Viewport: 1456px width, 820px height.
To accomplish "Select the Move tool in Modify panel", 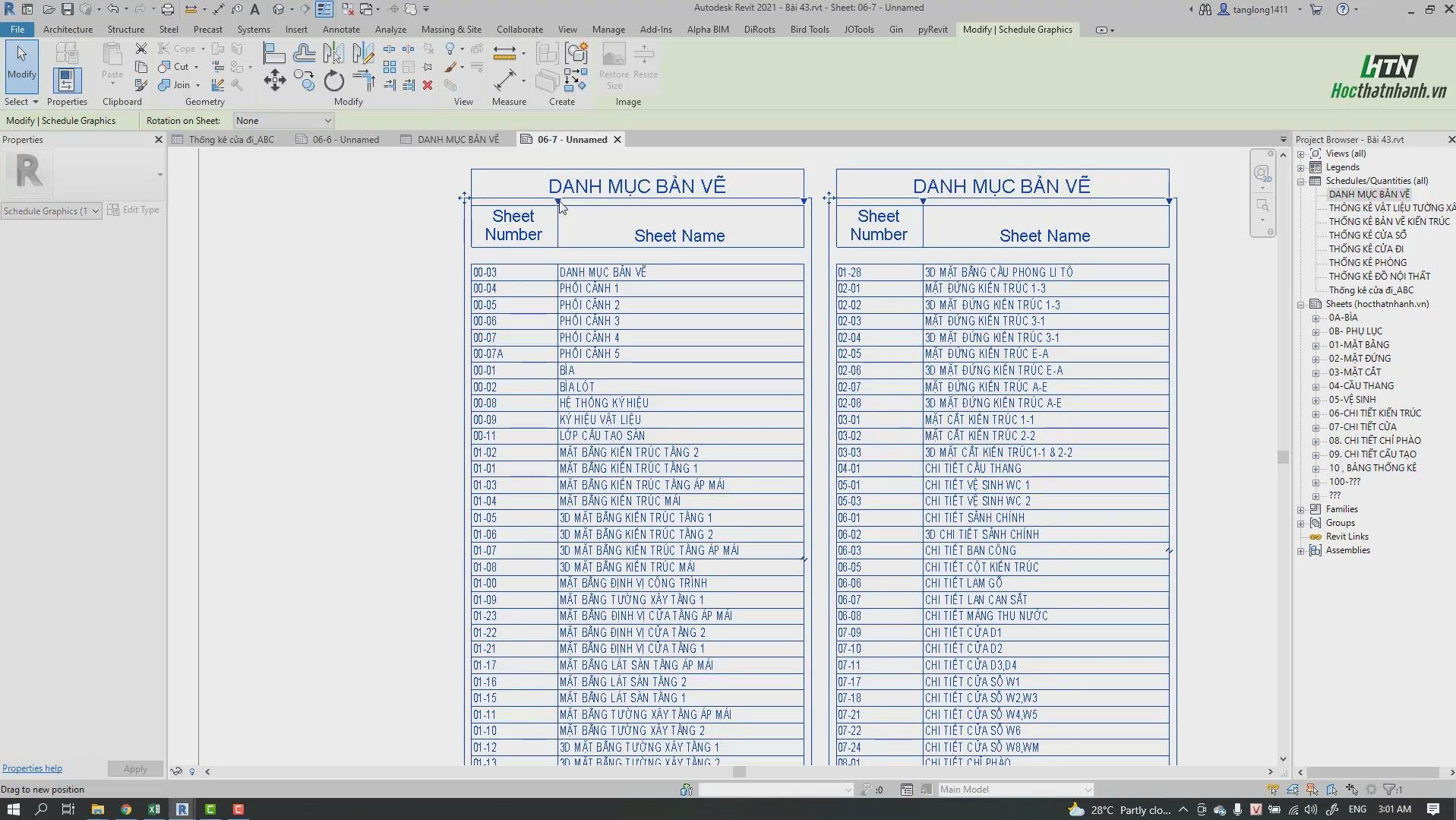I will tap(274, 80).
